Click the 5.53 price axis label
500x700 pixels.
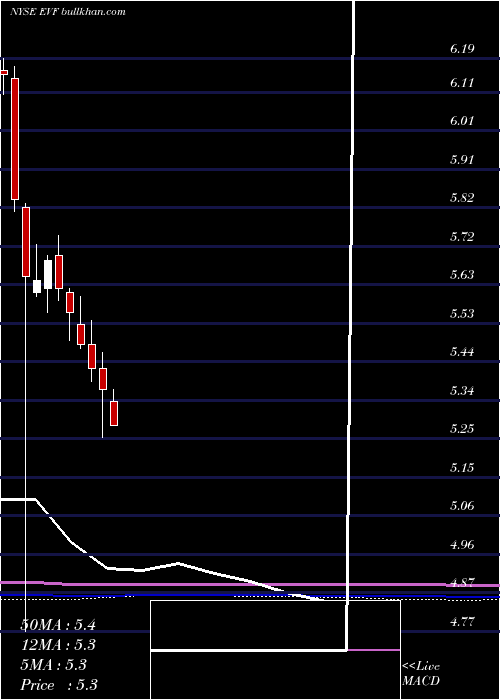coord(462,313)
